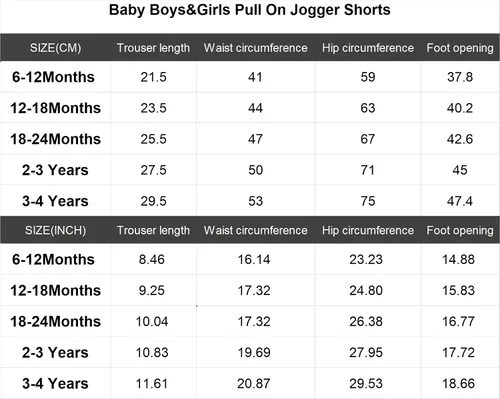Screen dimensions: 500x399
Task: Select the SIZE(INCH) header cell
Action: [x=56, y=230]
